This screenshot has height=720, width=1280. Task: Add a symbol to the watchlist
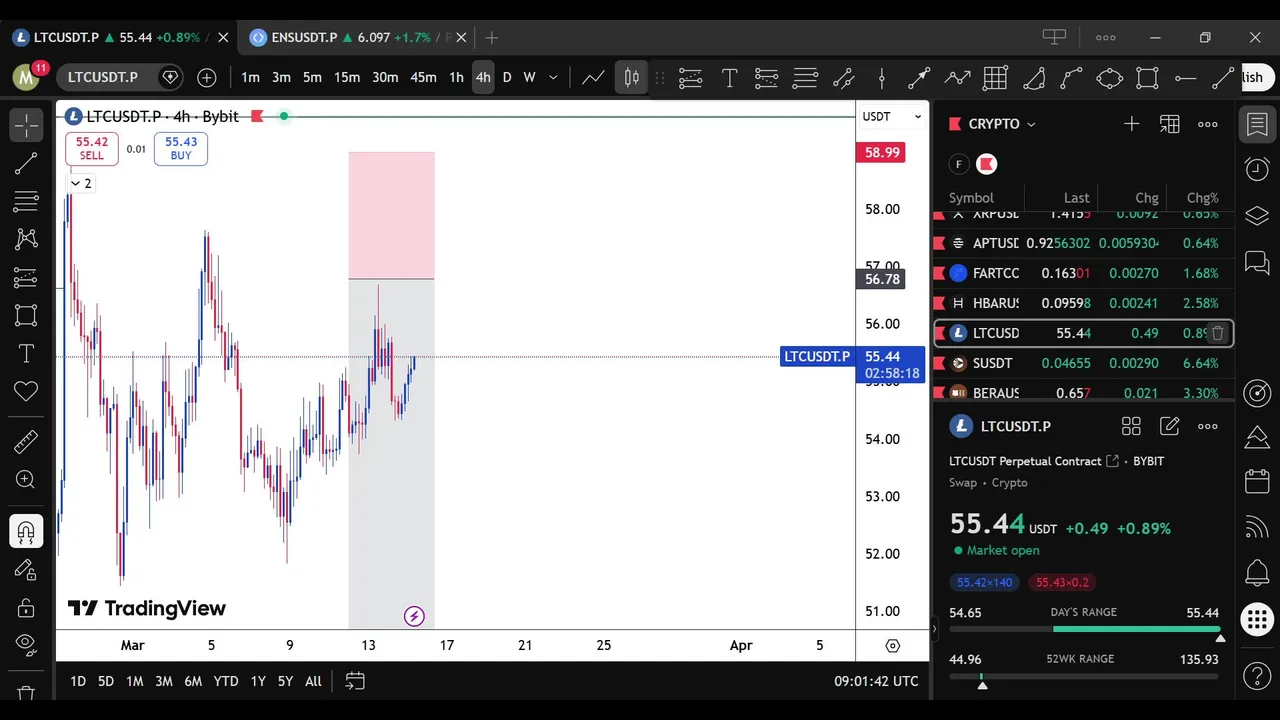[x=1131, y=124]
